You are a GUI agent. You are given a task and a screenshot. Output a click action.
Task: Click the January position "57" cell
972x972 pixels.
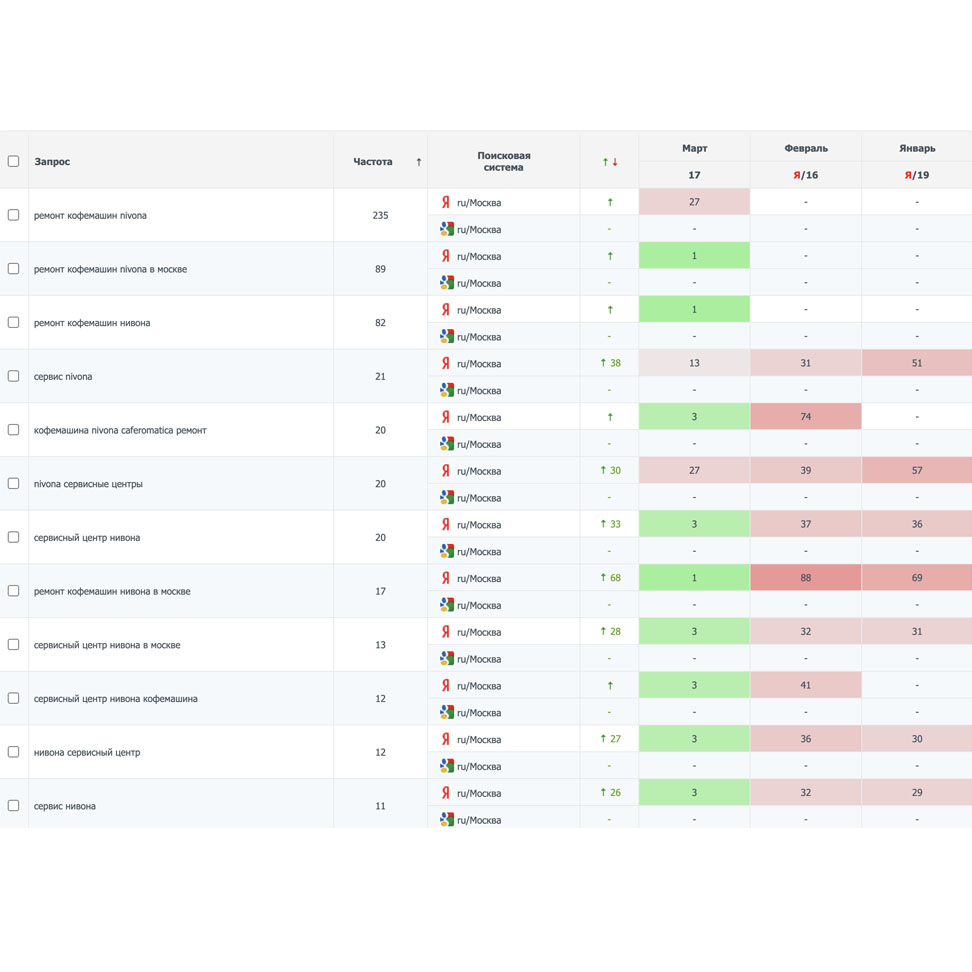pos(917,471)
